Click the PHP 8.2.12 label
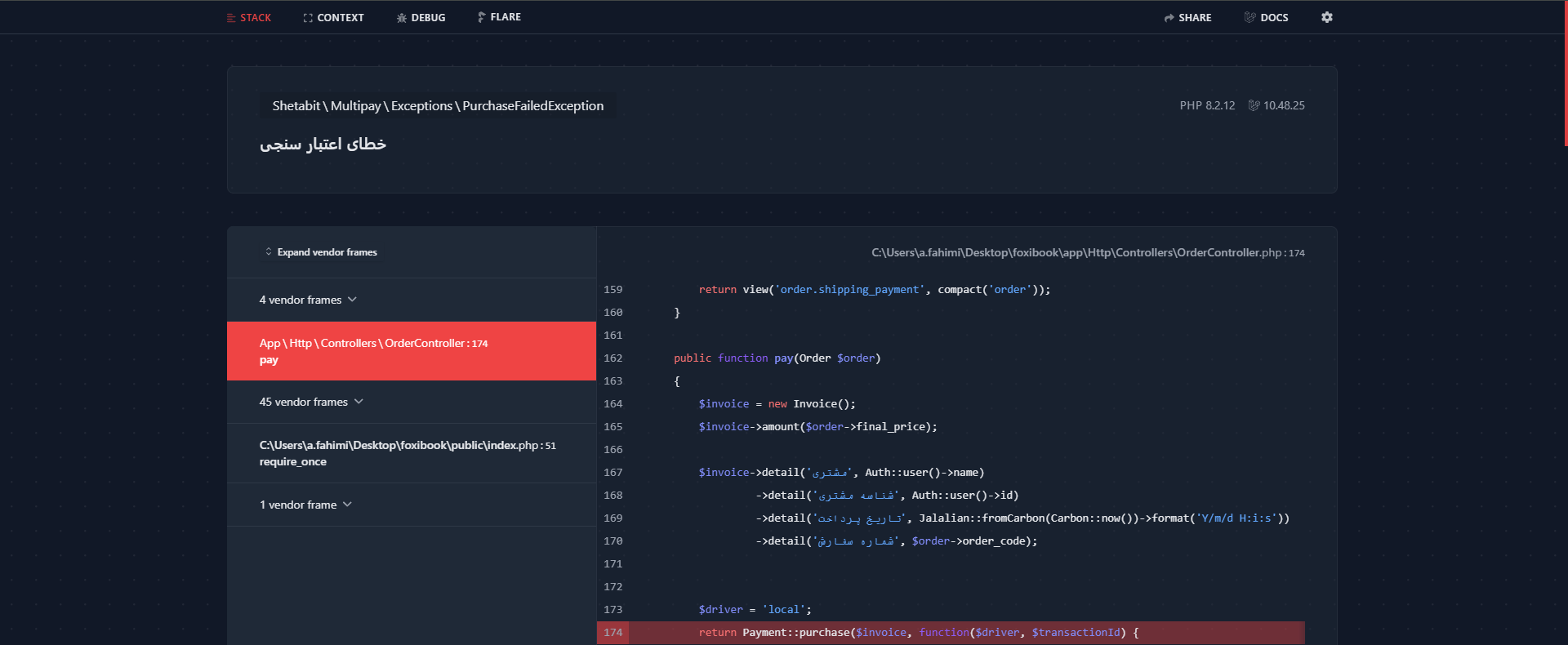Image resolution: width=1568 pixels, height=645 pixels. [1207, 105]
